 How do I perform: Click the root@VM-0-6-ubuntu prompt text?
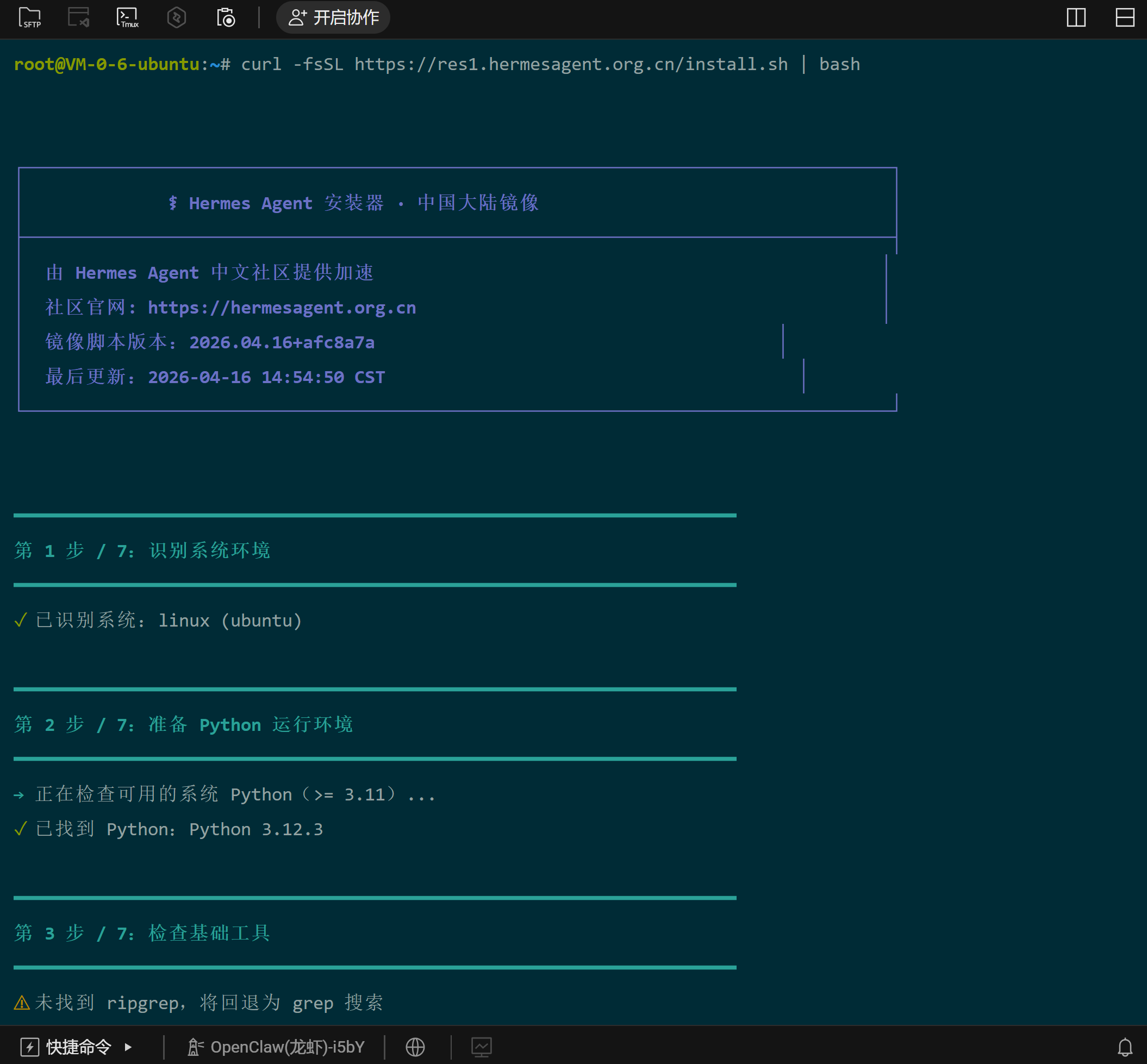pos(107,64)
